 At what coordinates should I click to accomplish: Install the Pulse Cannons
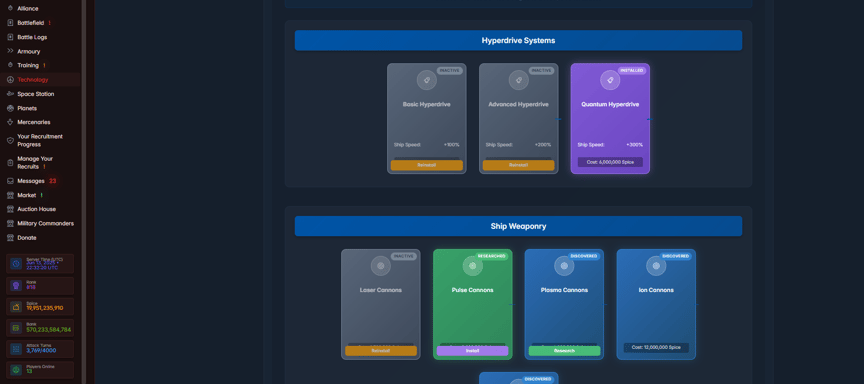[x=472, y=351]
